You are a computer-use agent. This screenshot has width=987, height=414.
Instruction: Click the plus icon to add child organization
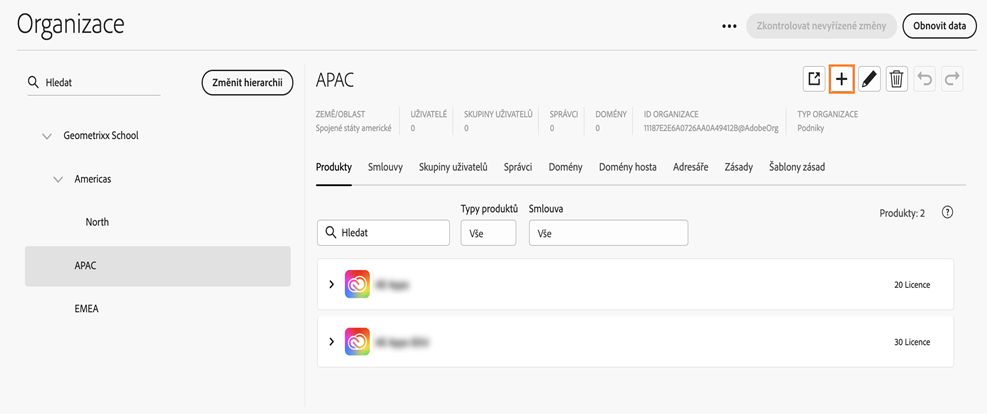pyautogui.click(x=842, y=79)
